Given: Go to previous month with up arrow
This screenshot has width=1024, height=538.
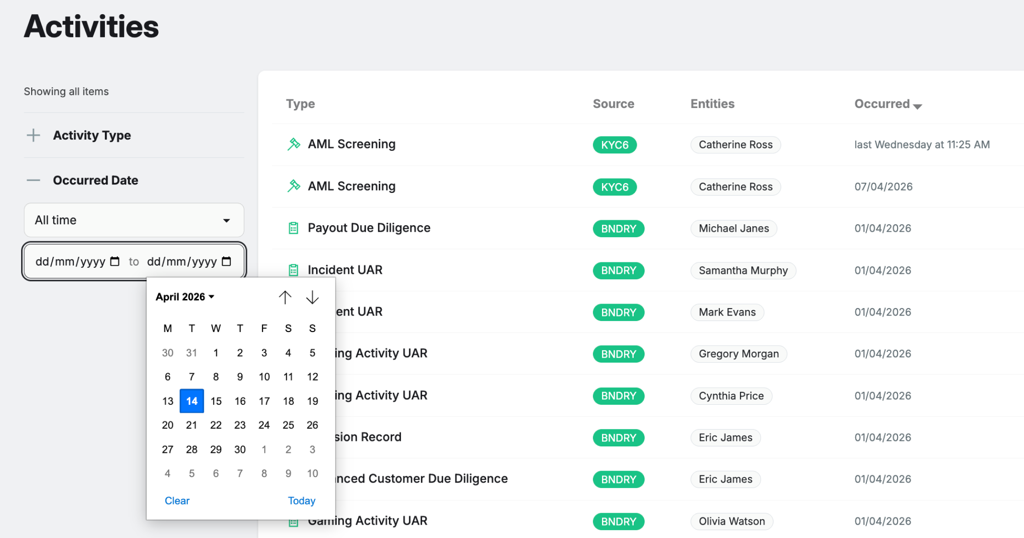Looking at the screenshot, I should tap(285, 297).
